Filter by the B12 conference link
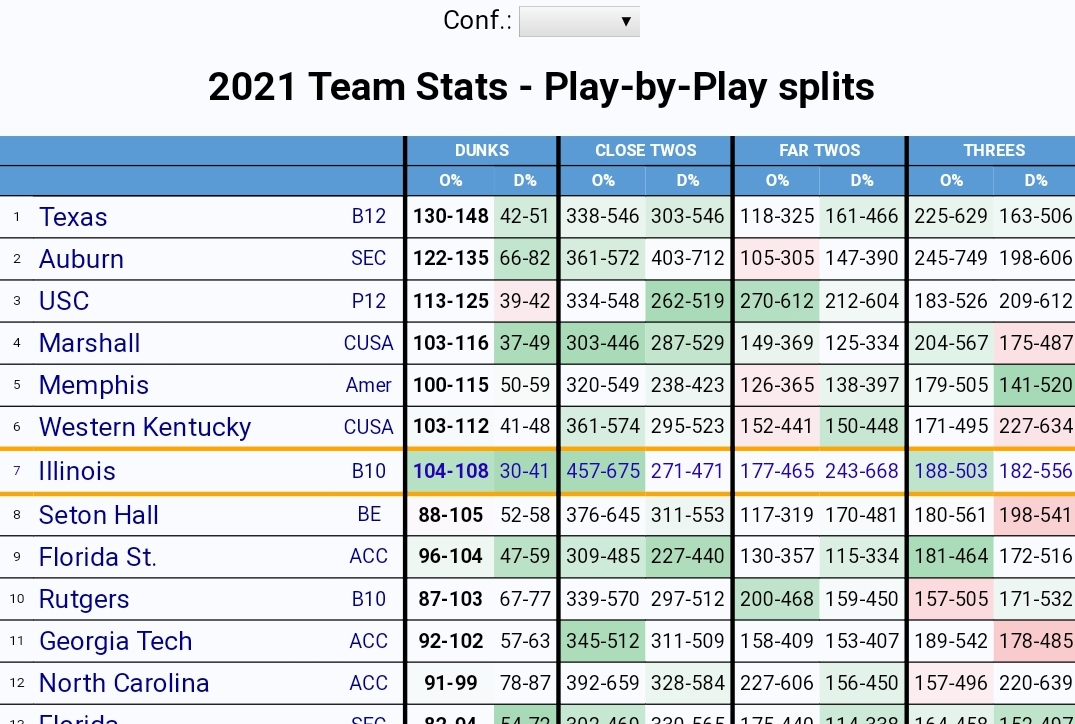 pos(369,217)
